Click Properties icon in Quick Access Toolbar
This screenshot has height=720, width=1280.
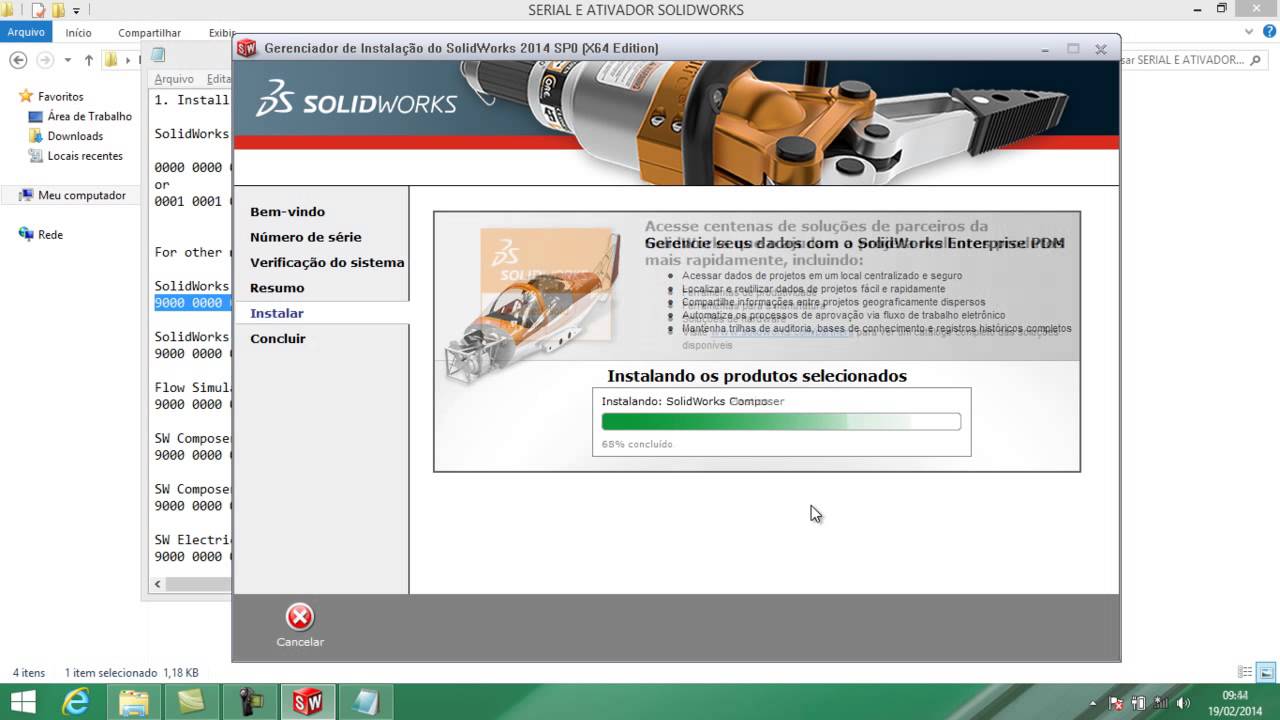pyautogui.click(x=38, y=11)
